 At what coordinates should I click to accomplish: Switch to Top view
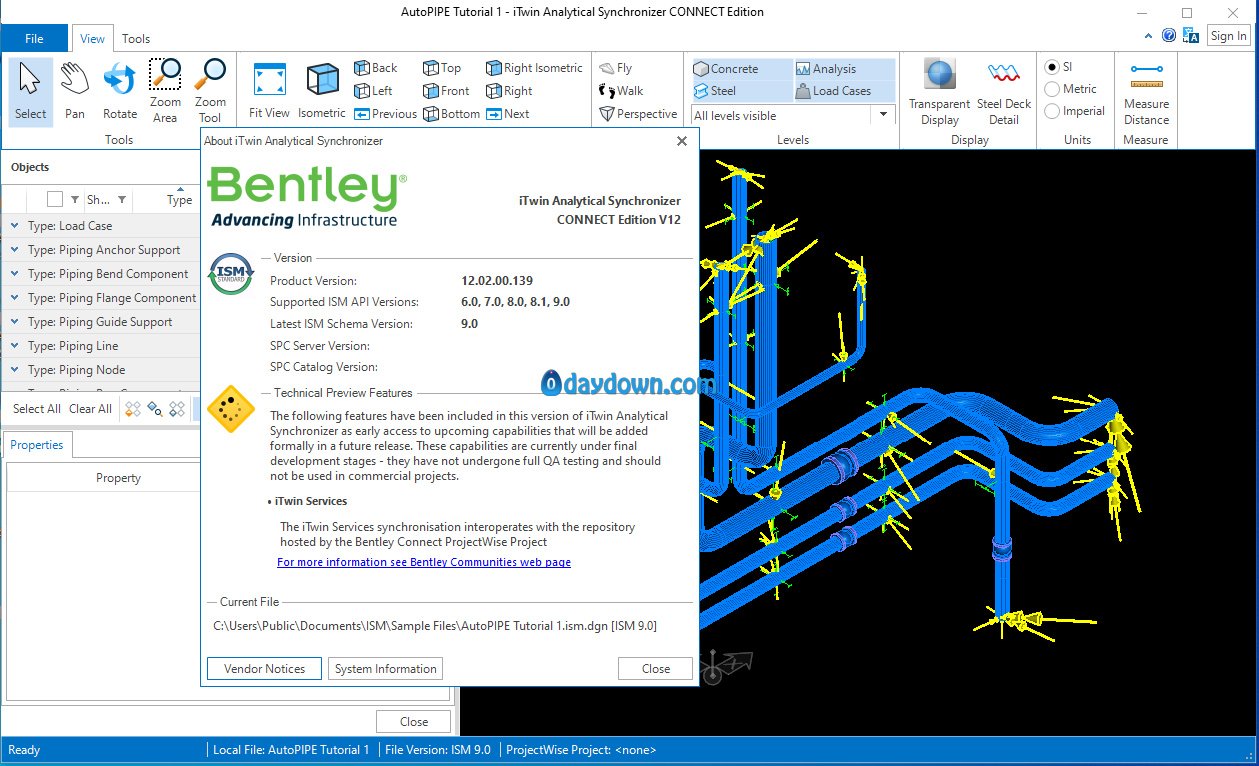click(442, 68)
